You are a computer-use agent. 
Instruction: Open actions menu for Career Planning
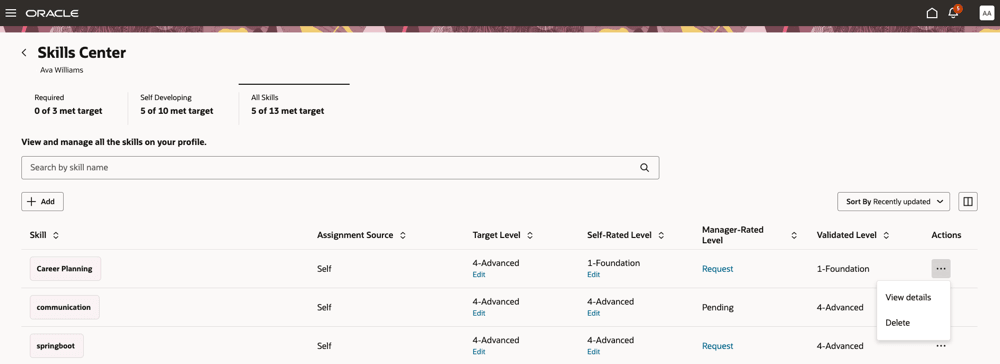click(941, 269)
